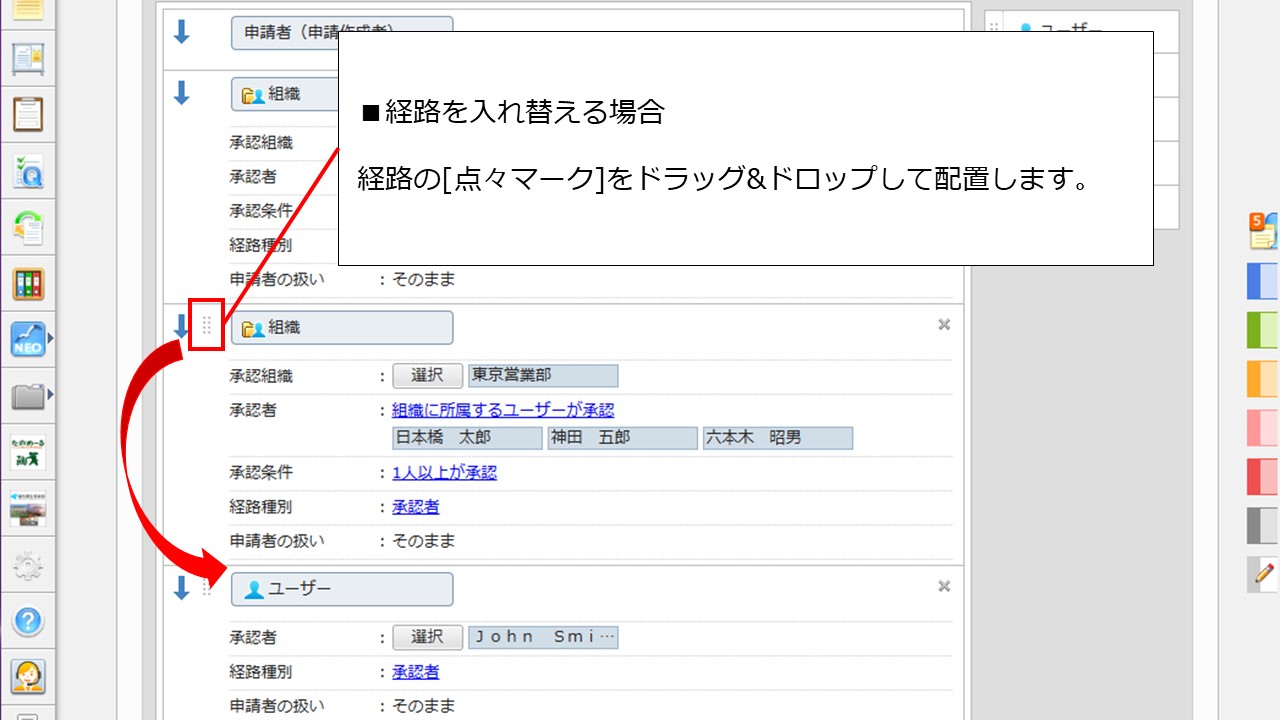Click 選択 button for 承認組織
The image size is (1280, 720).
pos(427,376)
